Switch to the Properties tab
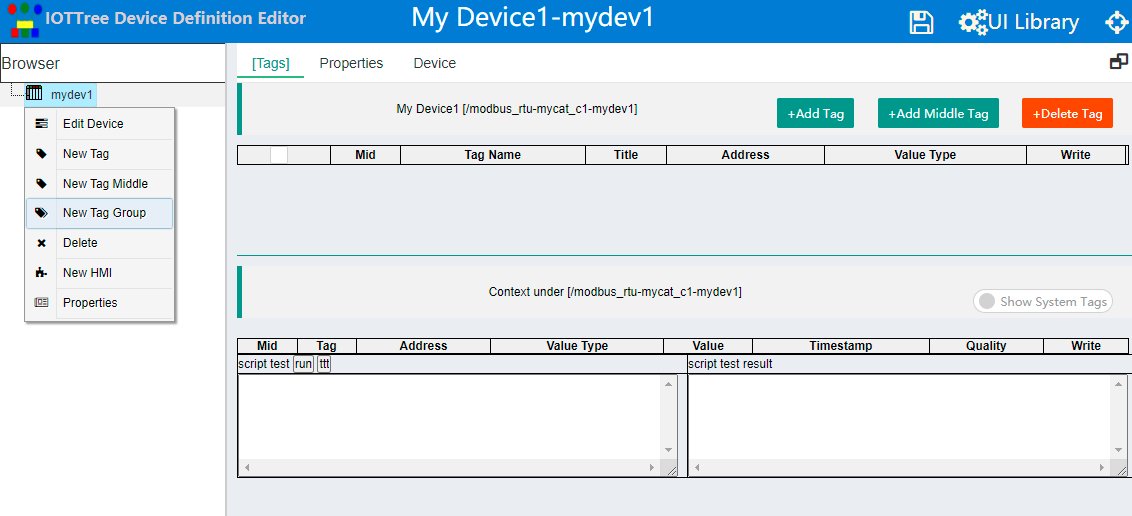This screenshot has height=516, width=1132. point(351,64)
